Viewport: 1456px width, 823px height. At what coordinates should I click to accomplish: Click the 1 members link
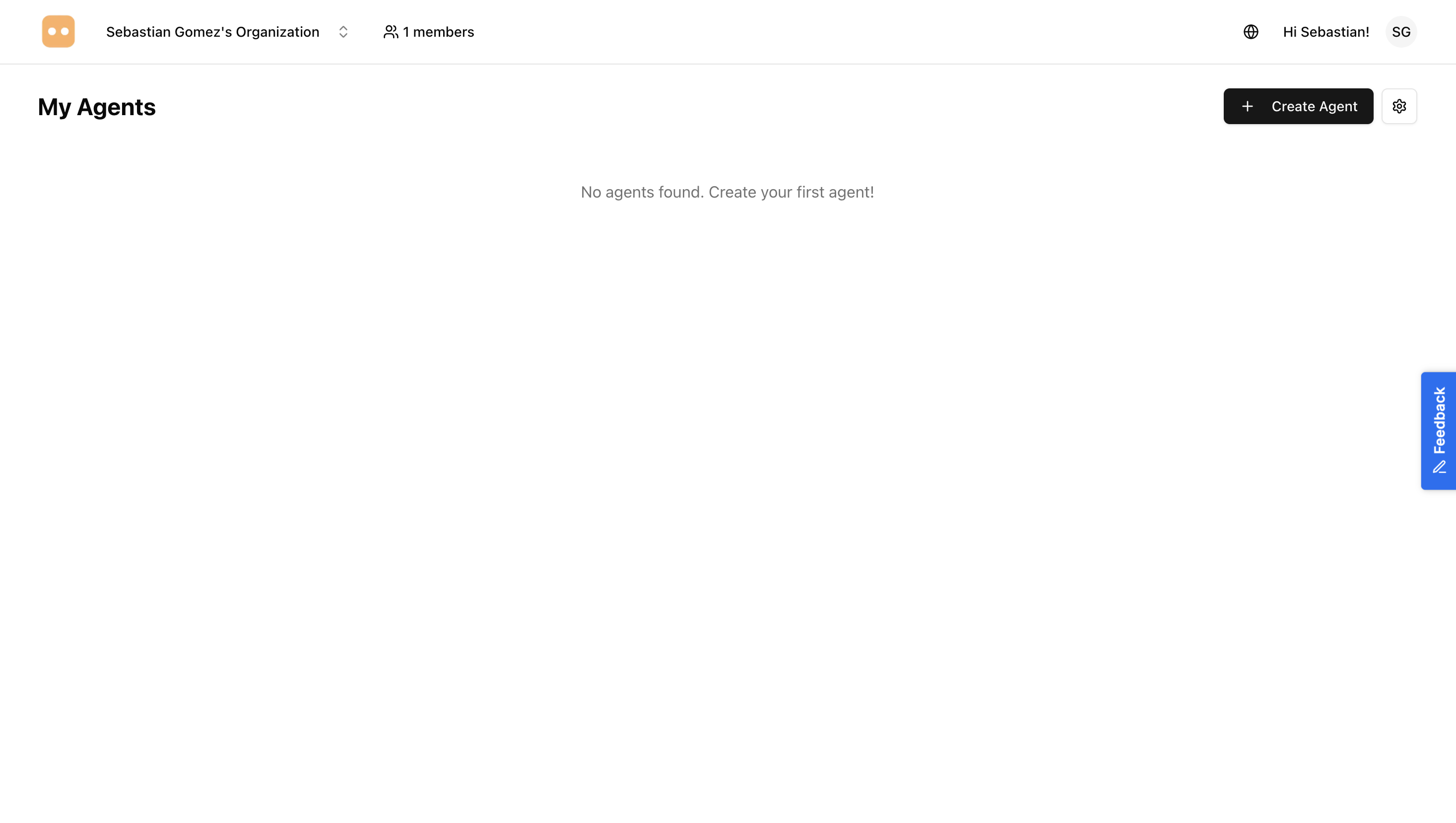click(438, 32)
